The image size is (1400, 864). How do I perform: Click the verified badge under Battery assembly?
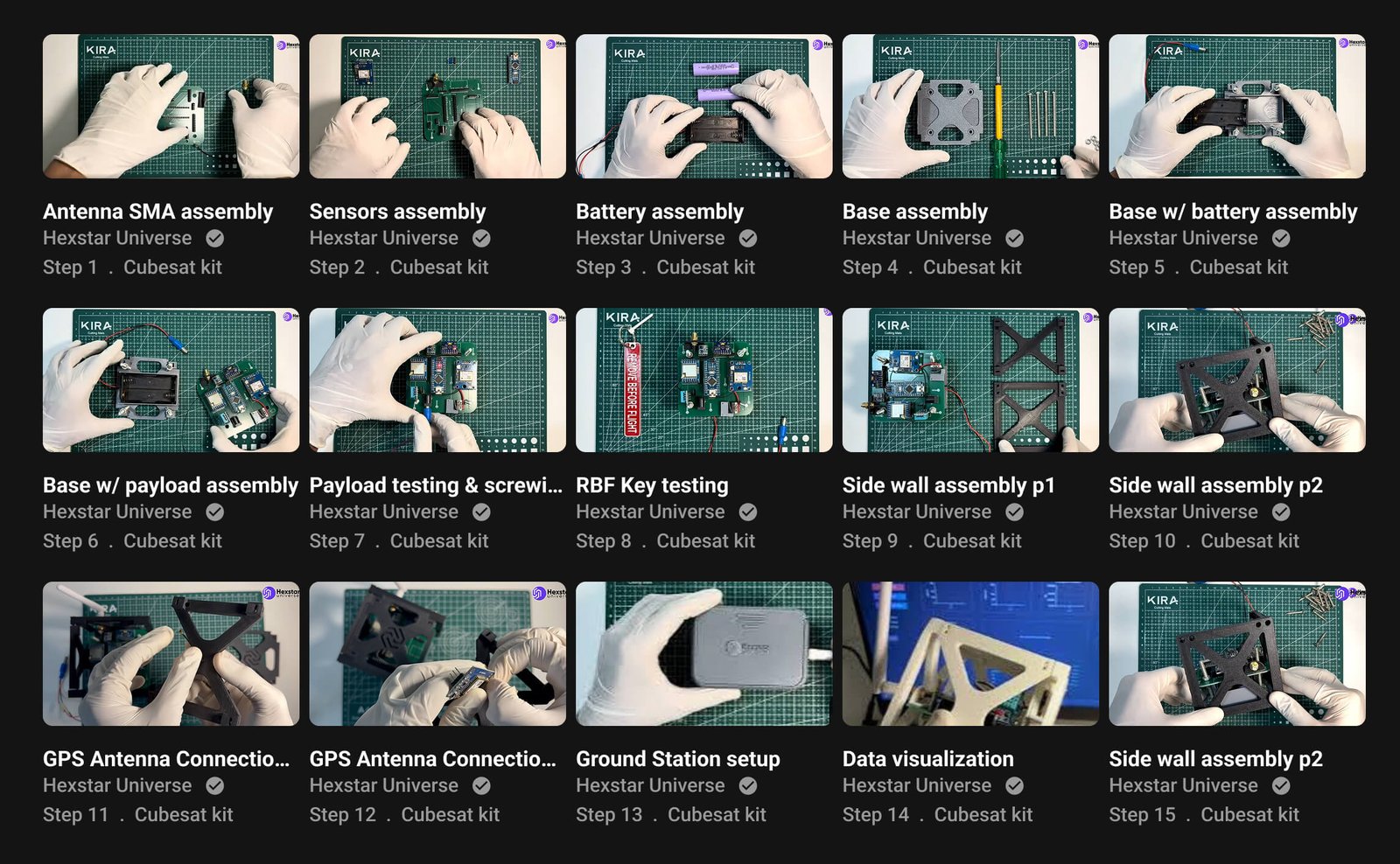748,238
